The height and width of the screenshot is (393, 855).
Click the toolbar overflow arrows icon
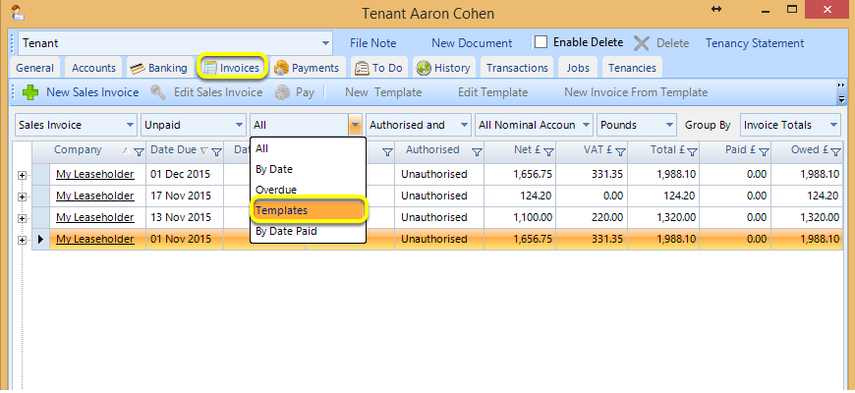click(841, 93)
